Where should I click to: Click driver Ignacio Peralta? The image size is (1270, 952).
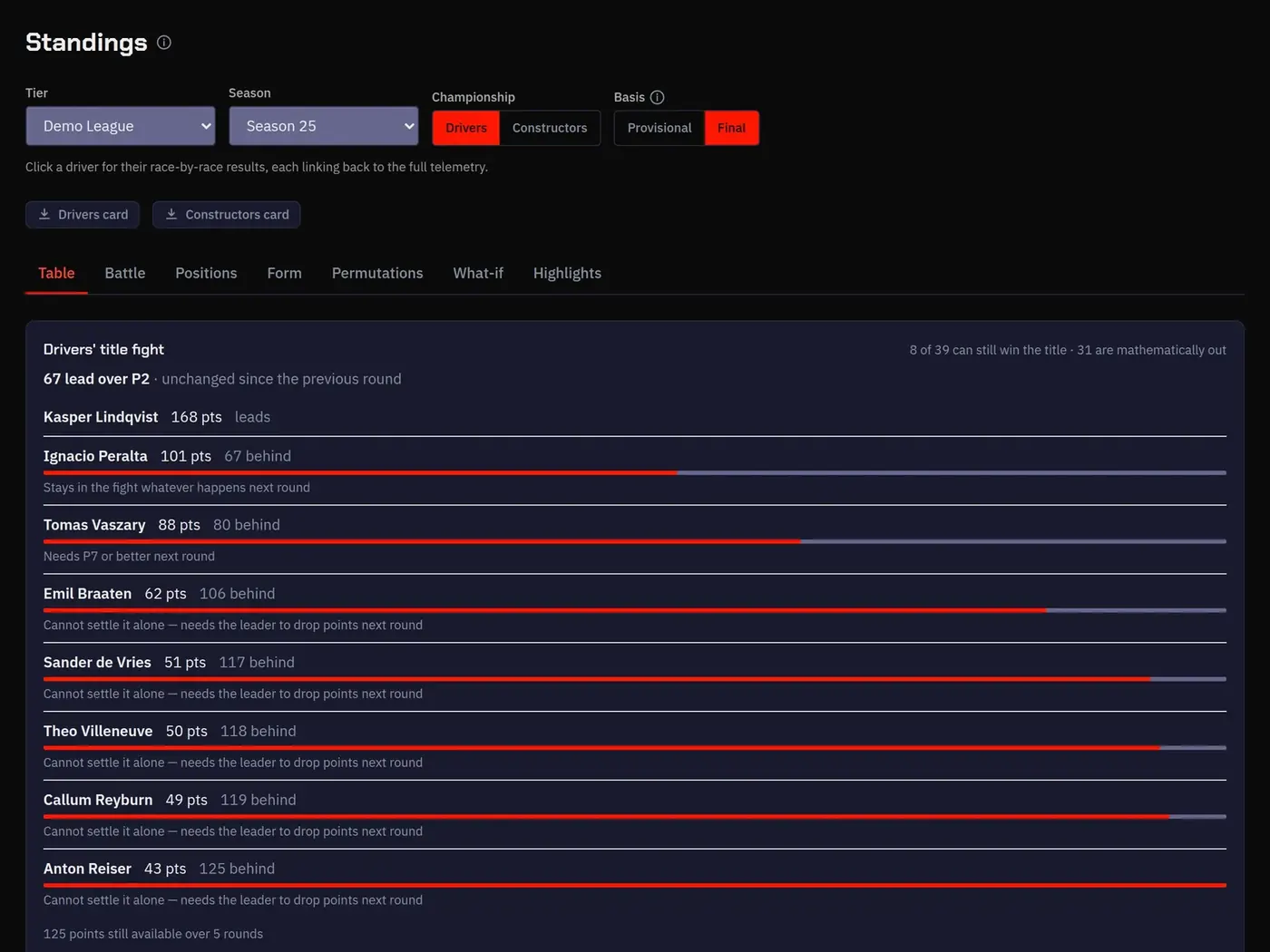coord(95,456)
